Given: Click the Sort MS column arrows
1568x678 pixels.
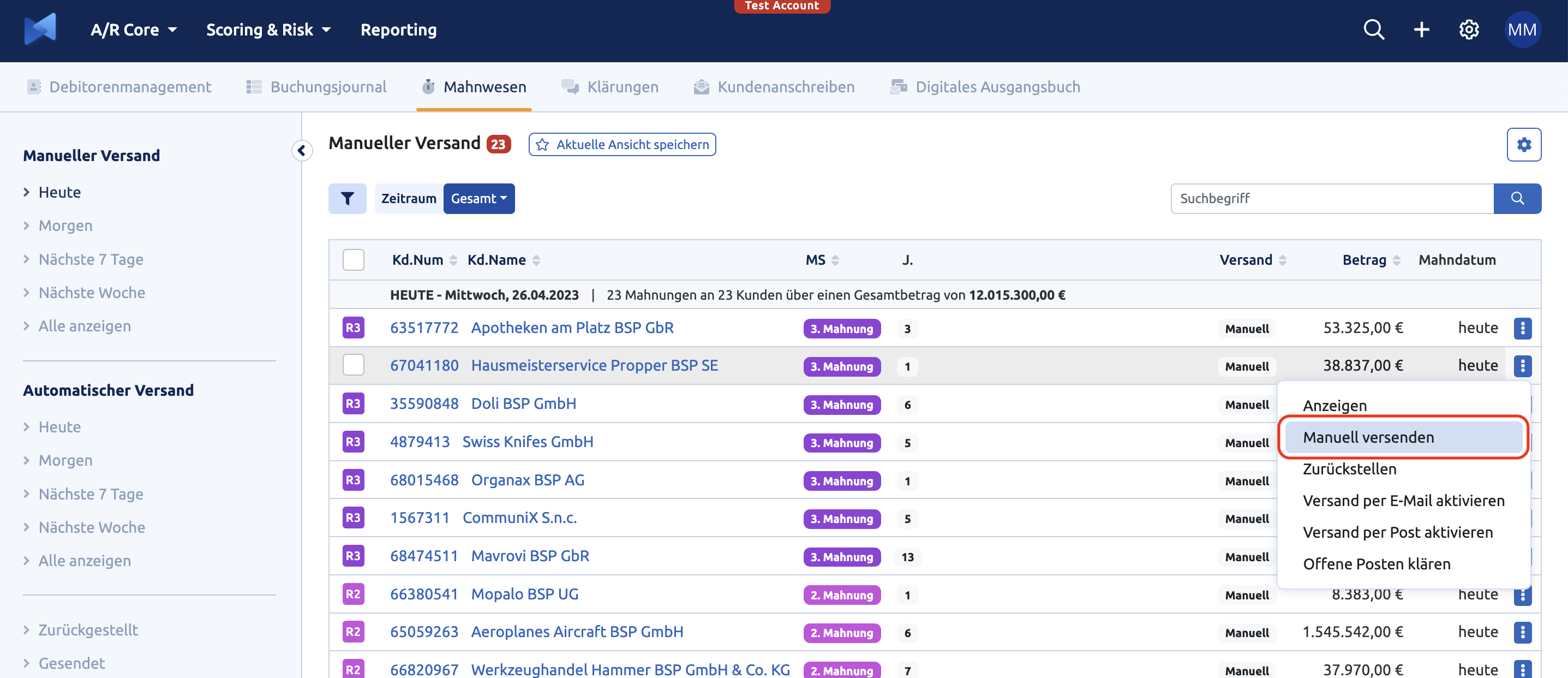Looking at the screenshot, I should pyautogui.click(x=835, y=260).
